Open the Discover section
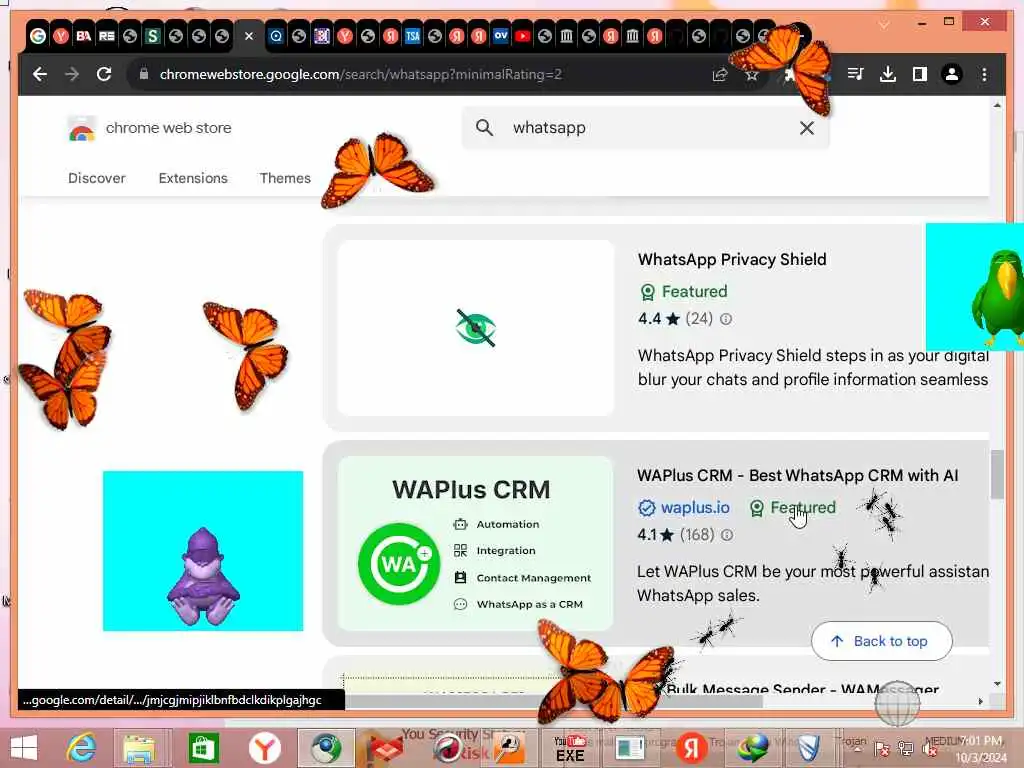Viewport: 1024px width, 768px height. (97, 178)
